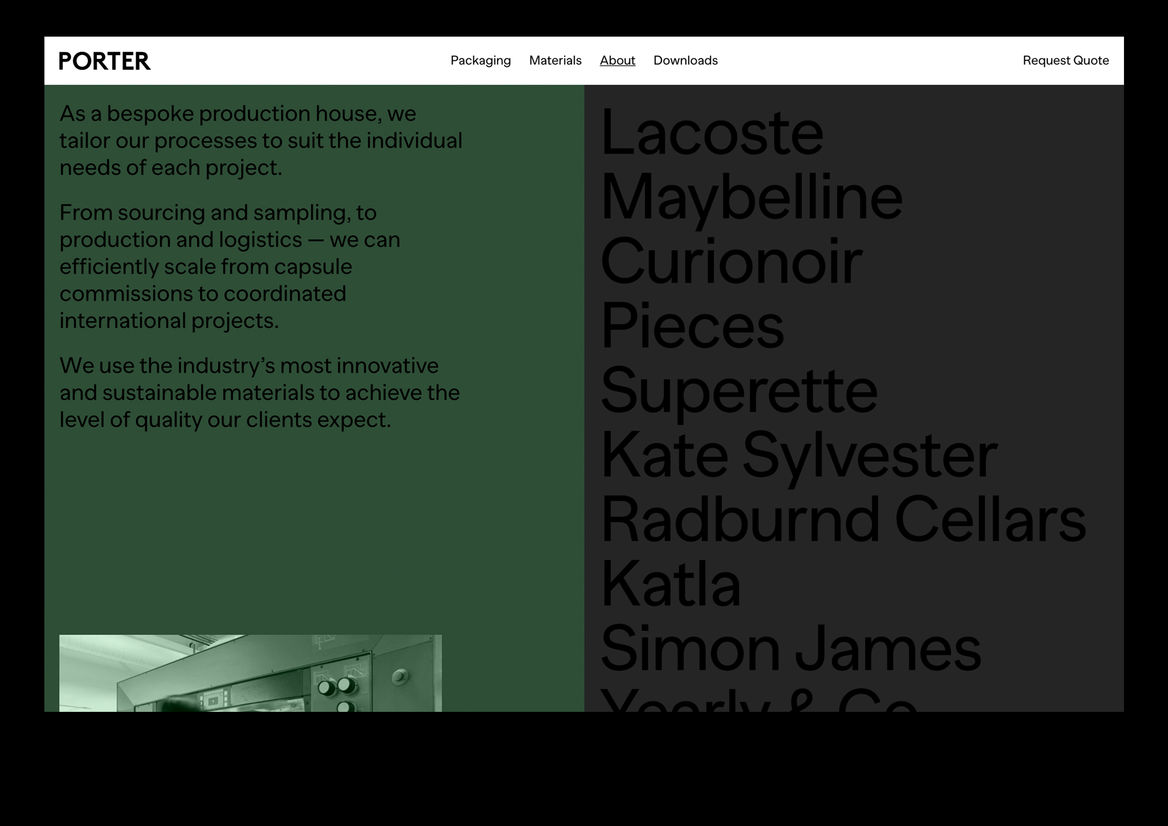Open the Curionoir client entry
The height and width of the screenshot is (826, 1168).
coord(730,262)
